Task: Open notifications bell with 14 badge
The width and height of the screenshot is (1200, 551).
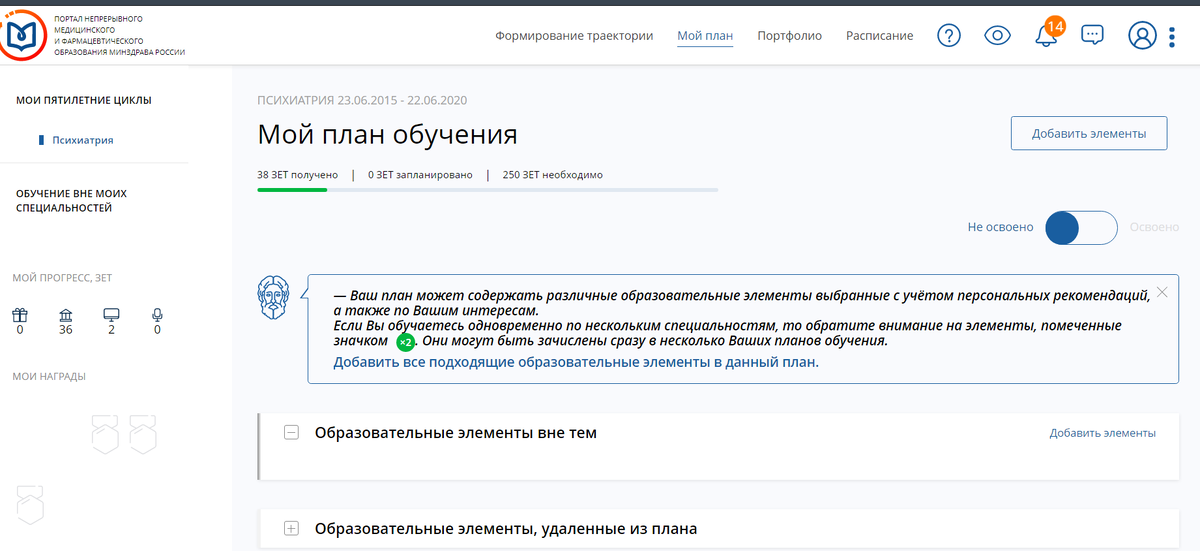Action: click(1047, 33)
